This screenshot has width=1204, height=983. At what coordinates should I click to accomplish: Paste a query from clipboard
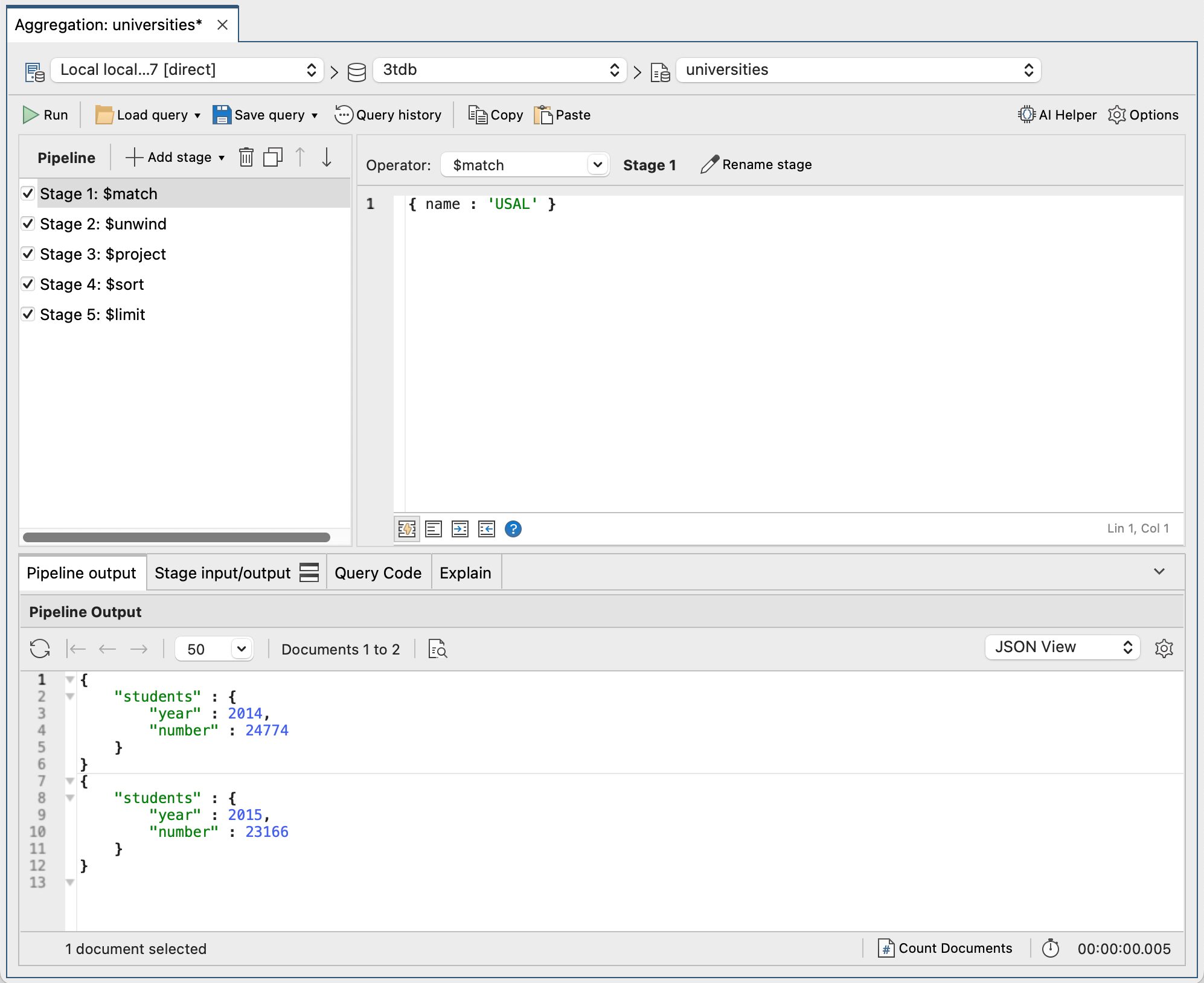coord(563,115)
